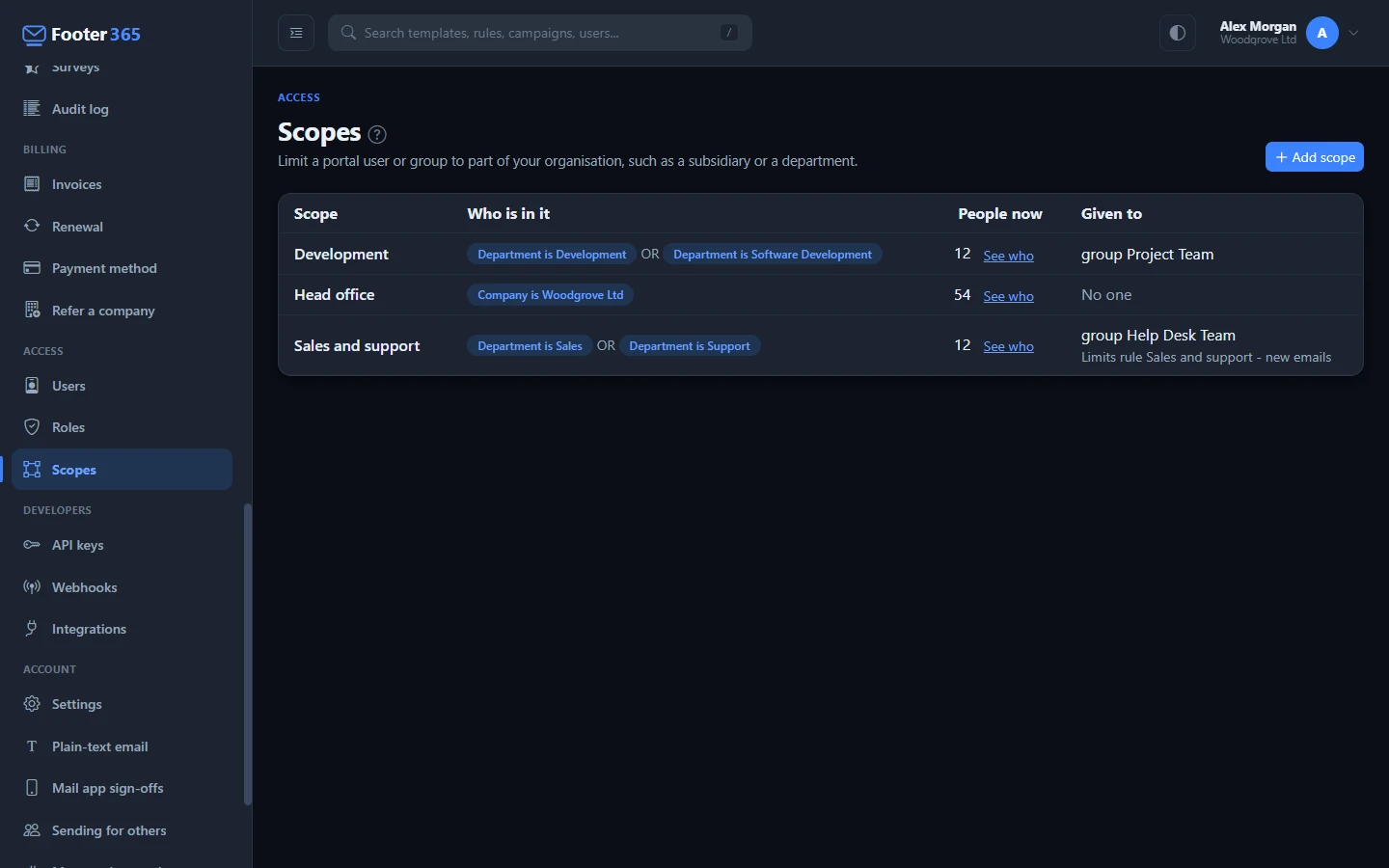
Task: Click the Add scope button
Action: [x=1314, y=157]
